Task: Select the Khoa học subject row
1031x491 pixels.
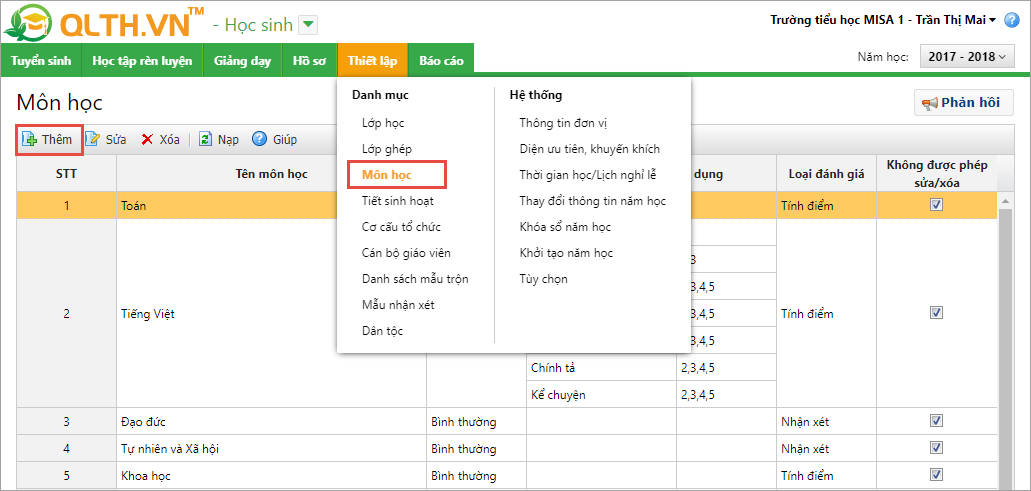Action: click(270, 475)
